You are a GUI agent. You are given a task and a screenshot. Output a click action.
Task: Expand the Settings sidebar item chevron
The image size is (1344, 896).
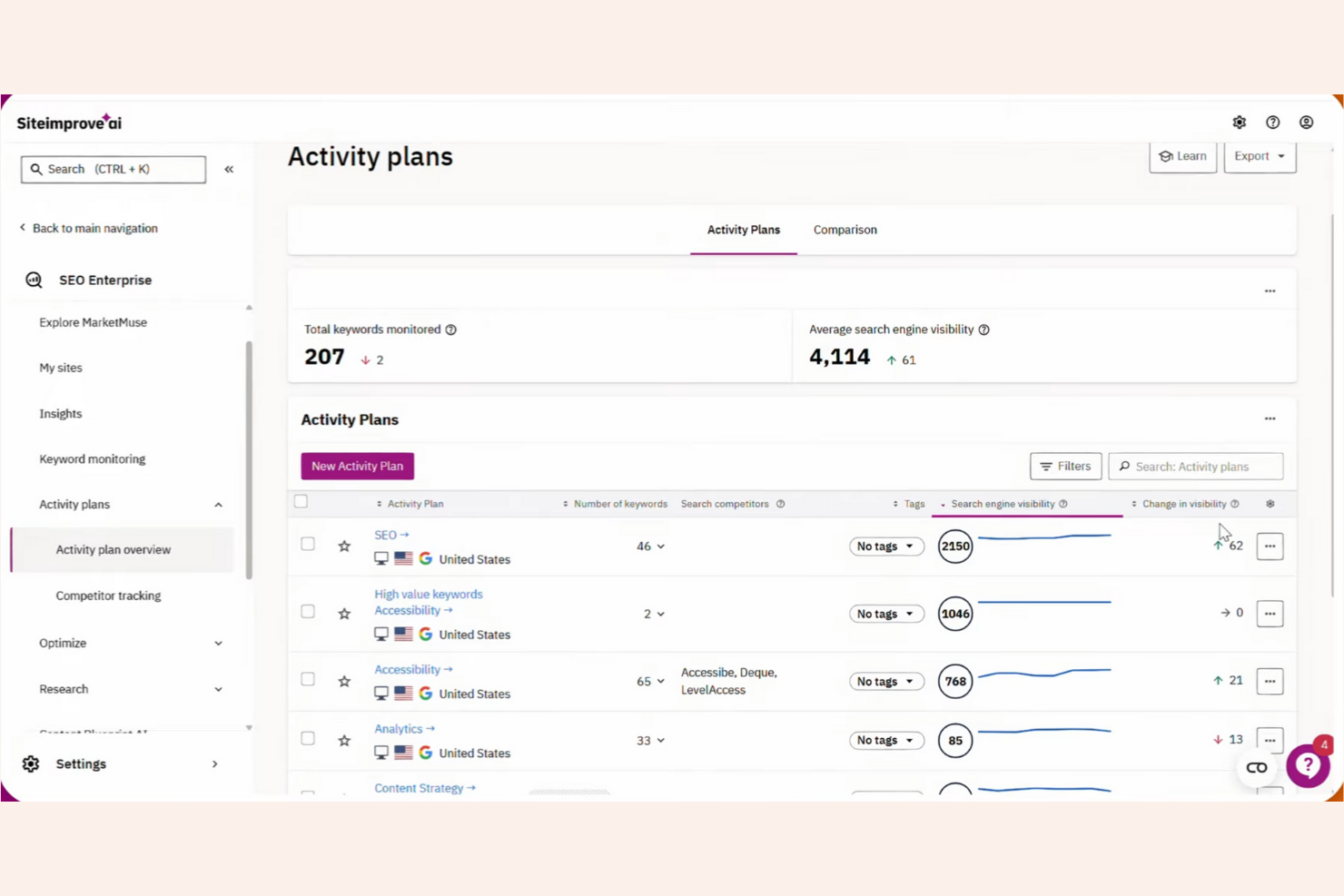tap(215, 764)
